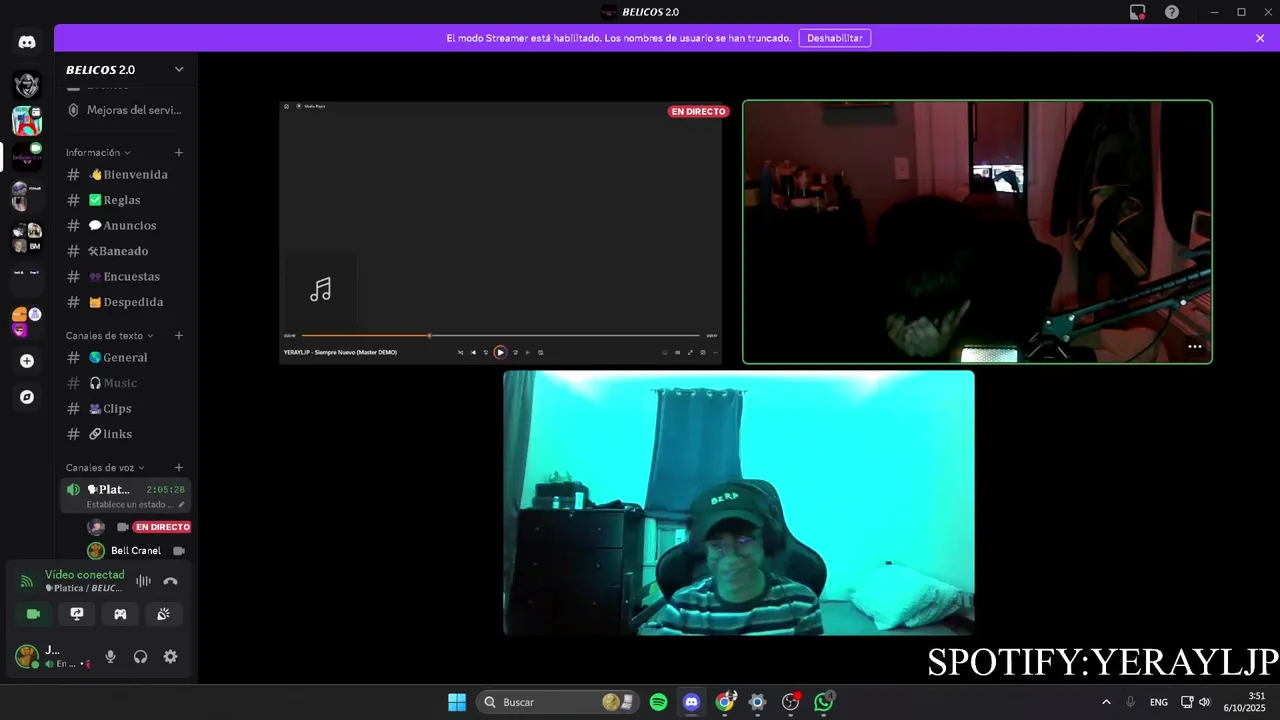This screenshot has height=720, width=1280.
Task: Open connection signal strength details
Action: [27, 581]
